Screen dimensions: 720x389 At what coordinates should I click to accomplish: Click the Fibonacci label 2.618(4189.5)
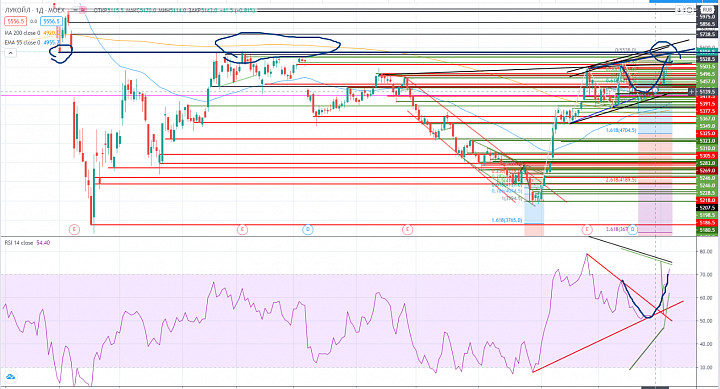(621, 180)
